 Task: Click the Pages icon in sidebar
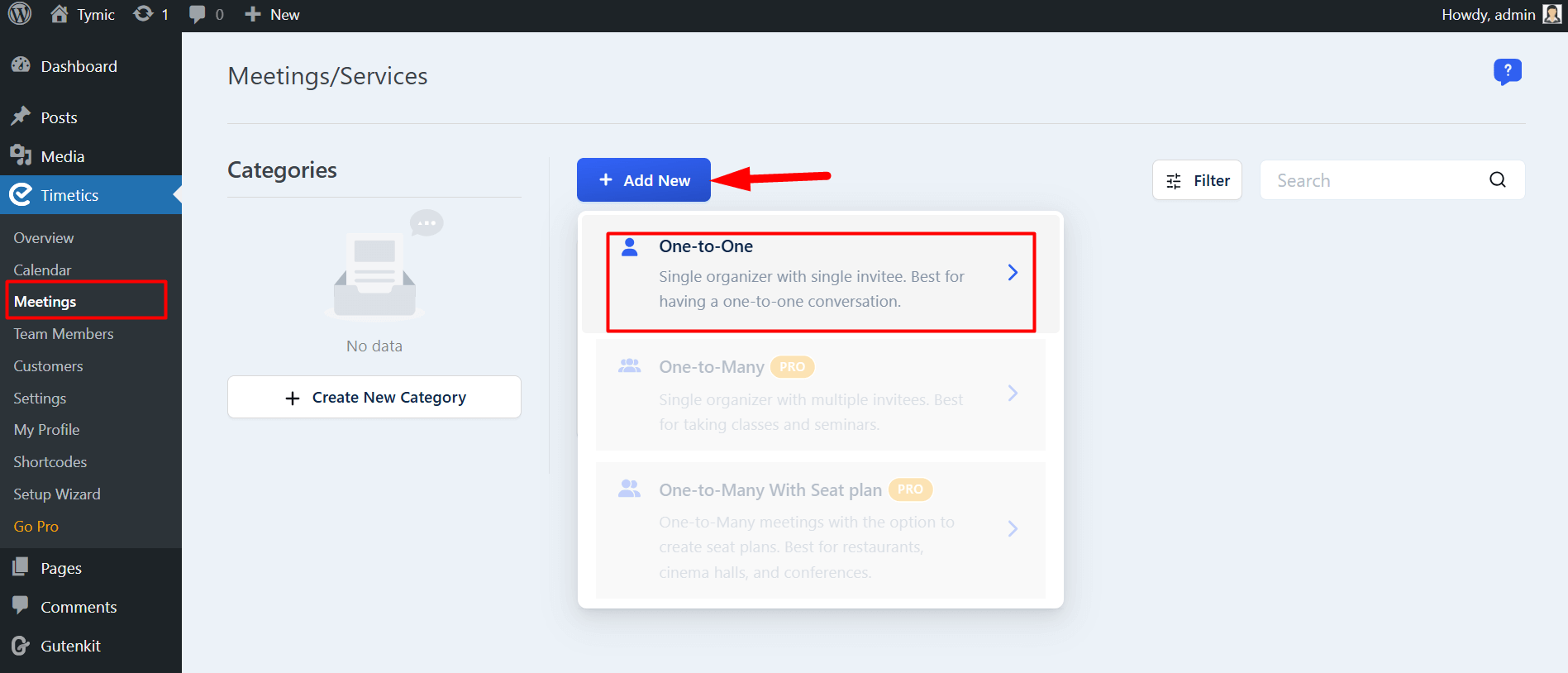click(21, 567)
